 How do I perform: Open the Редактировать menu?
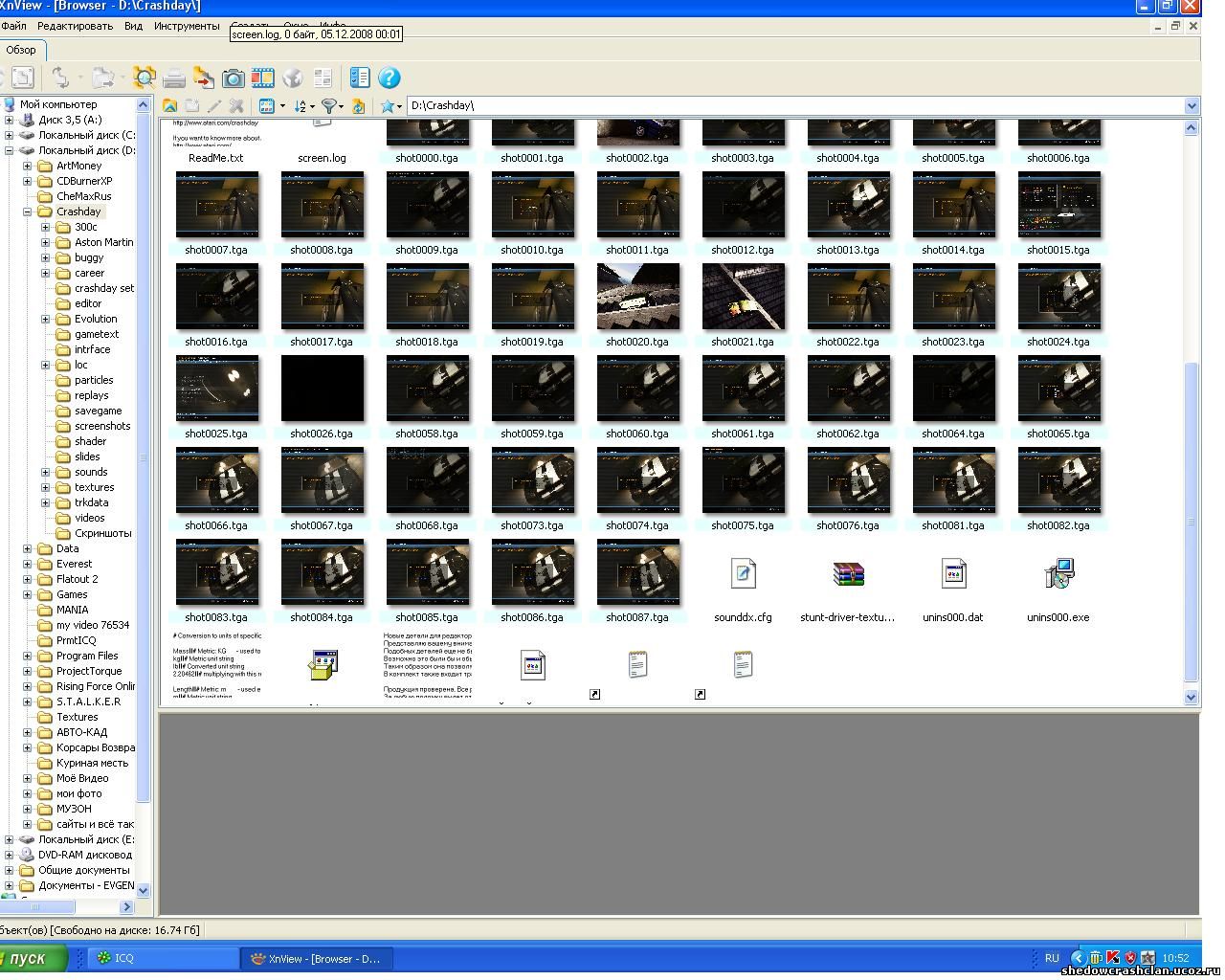(x=75, y=26)
